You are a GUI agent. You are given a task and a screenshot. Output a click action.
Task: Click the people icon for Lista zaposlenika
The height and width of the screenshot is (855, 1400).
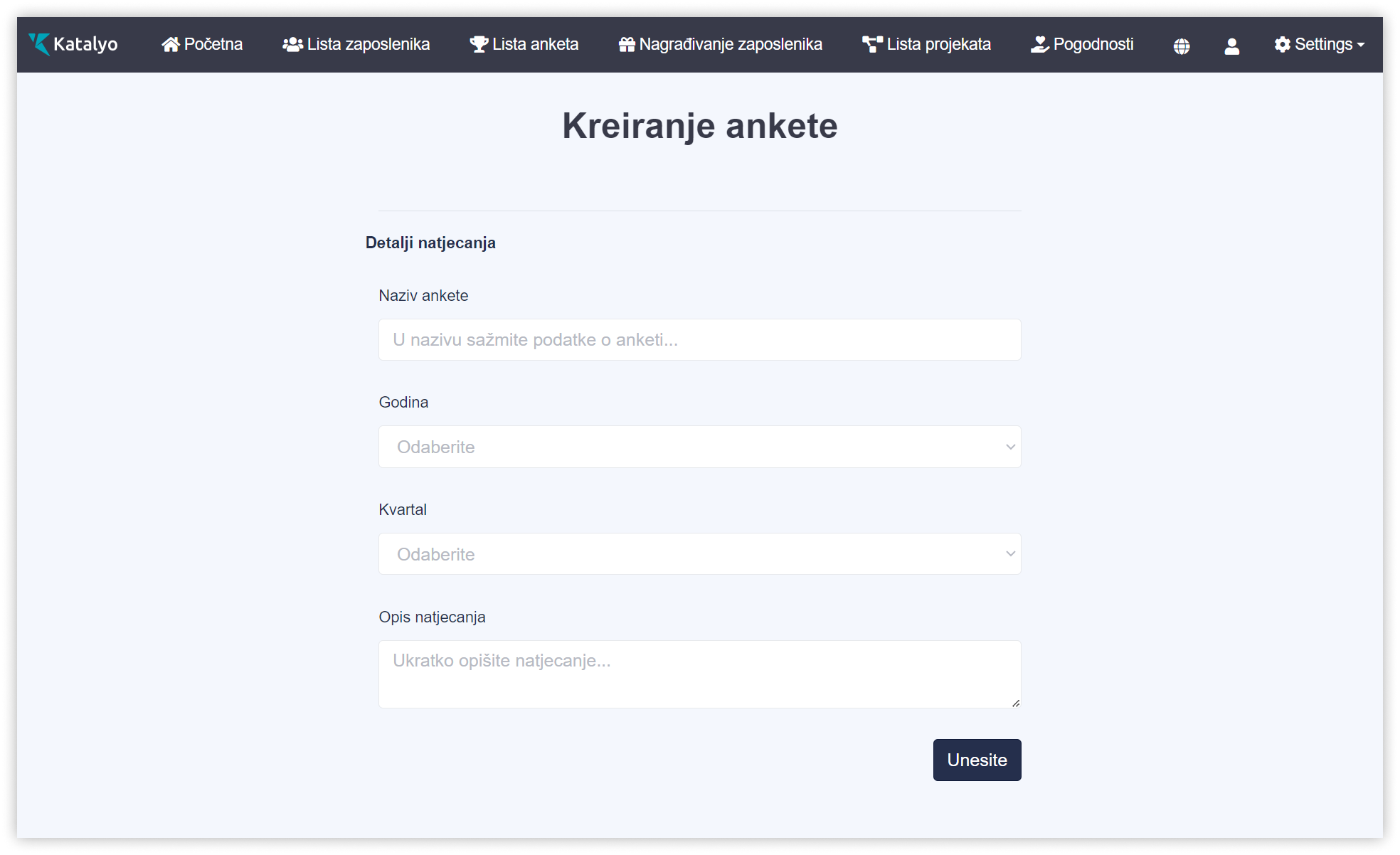[x=292, y=45]
